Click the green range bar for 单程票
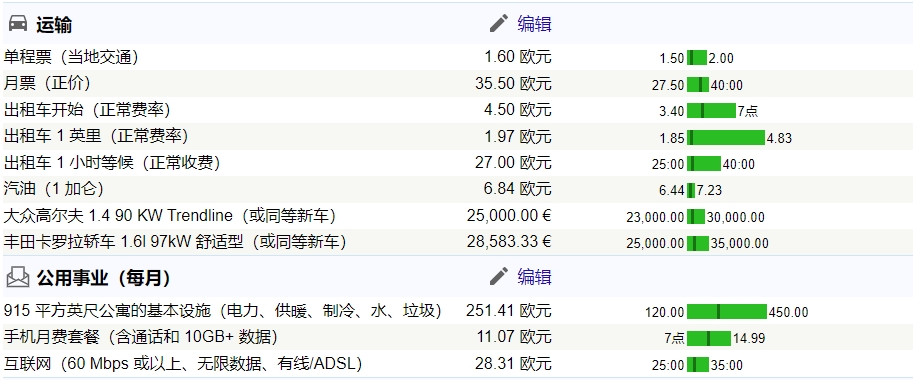This screenshot has width=913, height=380. click(697, 58)
